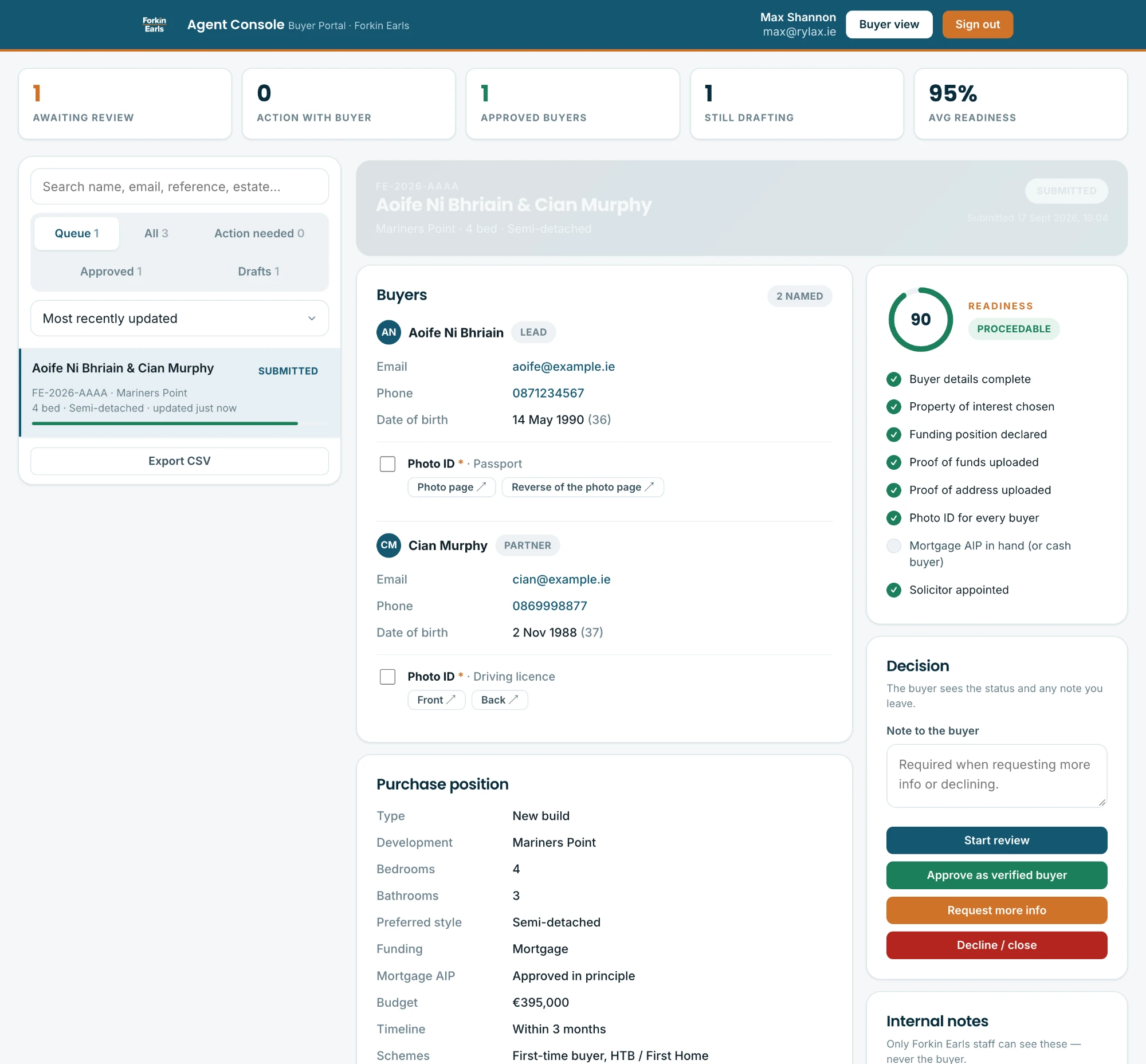
Task: Click Start review
Action: 996,841
